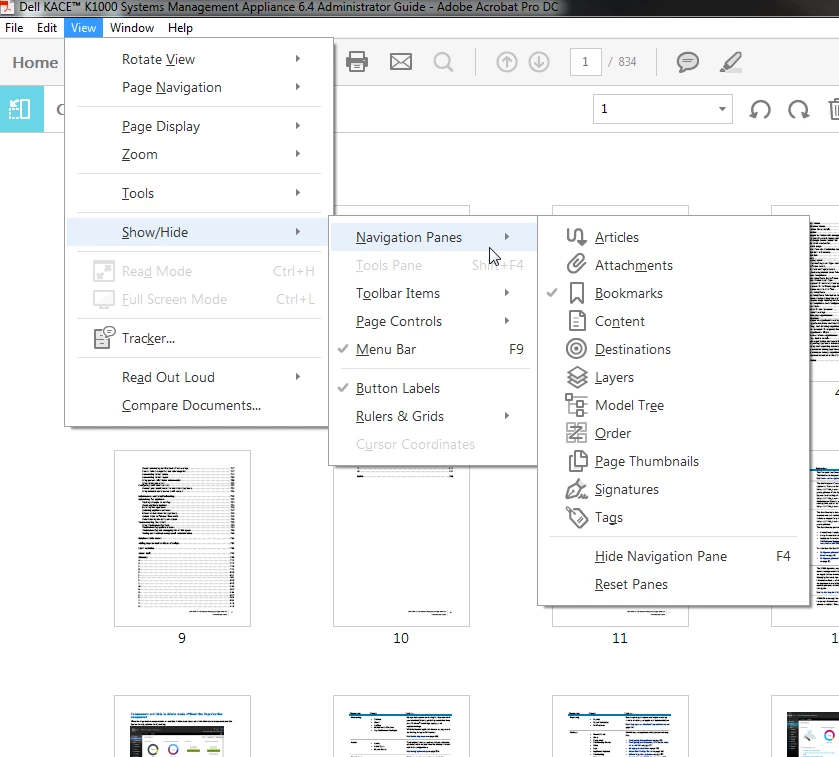Rotate pages counterclockwise
The height and width of the screenshot is (757, 839).
(x=760, y=109)
